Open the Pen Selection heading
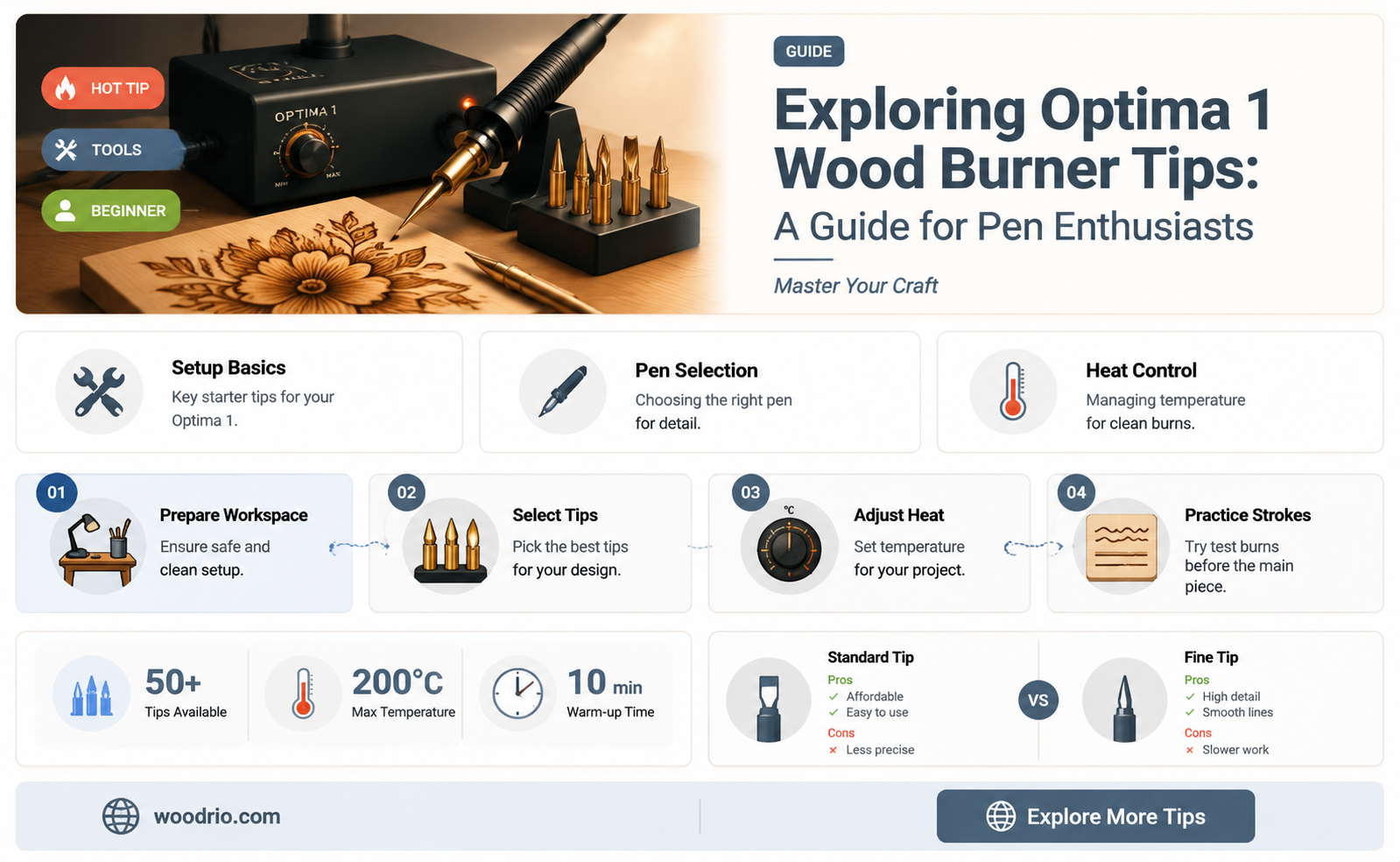 [697, 371]
